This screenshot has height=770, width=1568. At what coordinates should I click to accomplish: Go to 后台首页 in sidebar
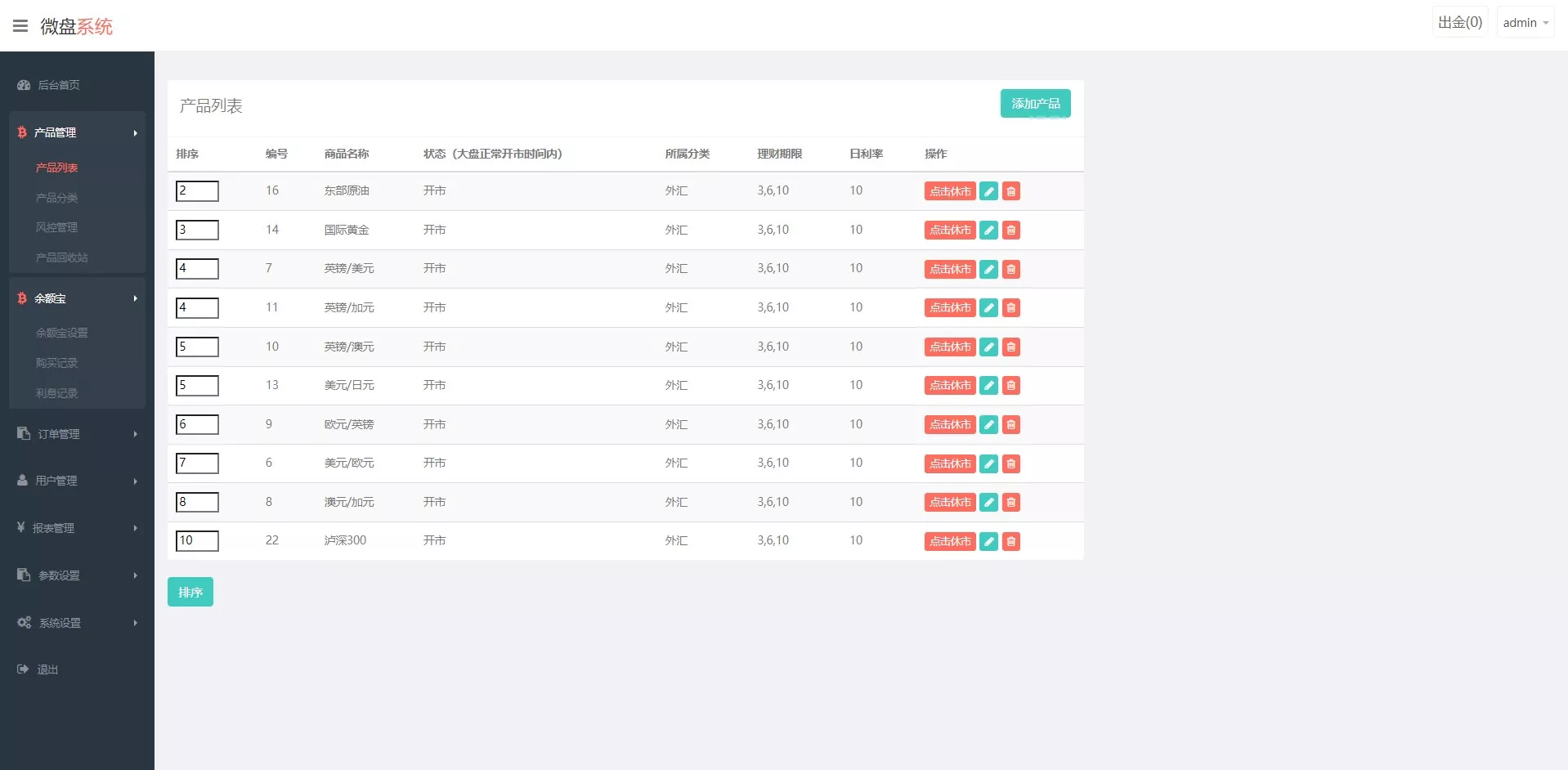tap(58, 85)
